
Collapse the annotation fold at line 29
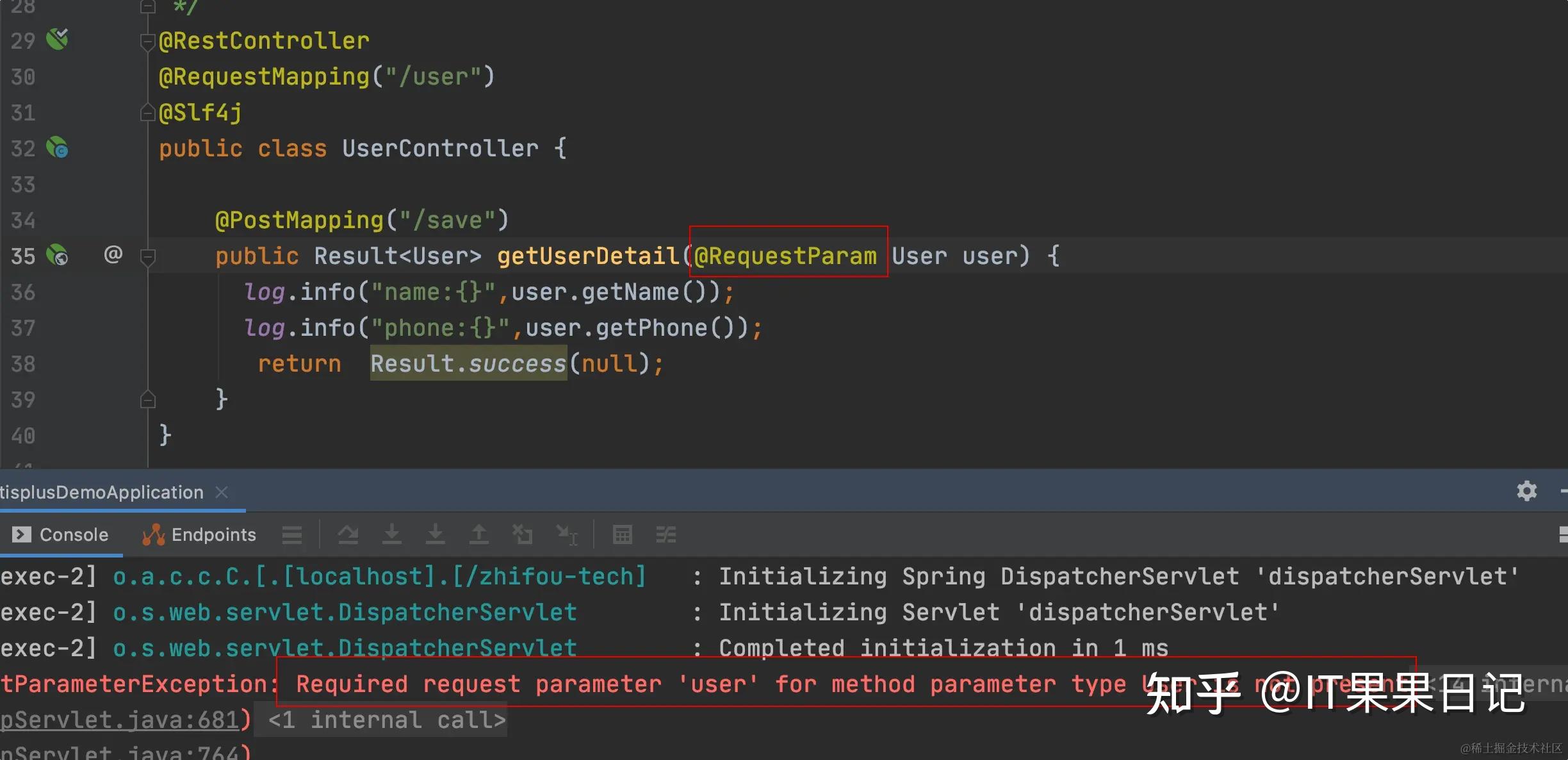click(x=148, y=42)
